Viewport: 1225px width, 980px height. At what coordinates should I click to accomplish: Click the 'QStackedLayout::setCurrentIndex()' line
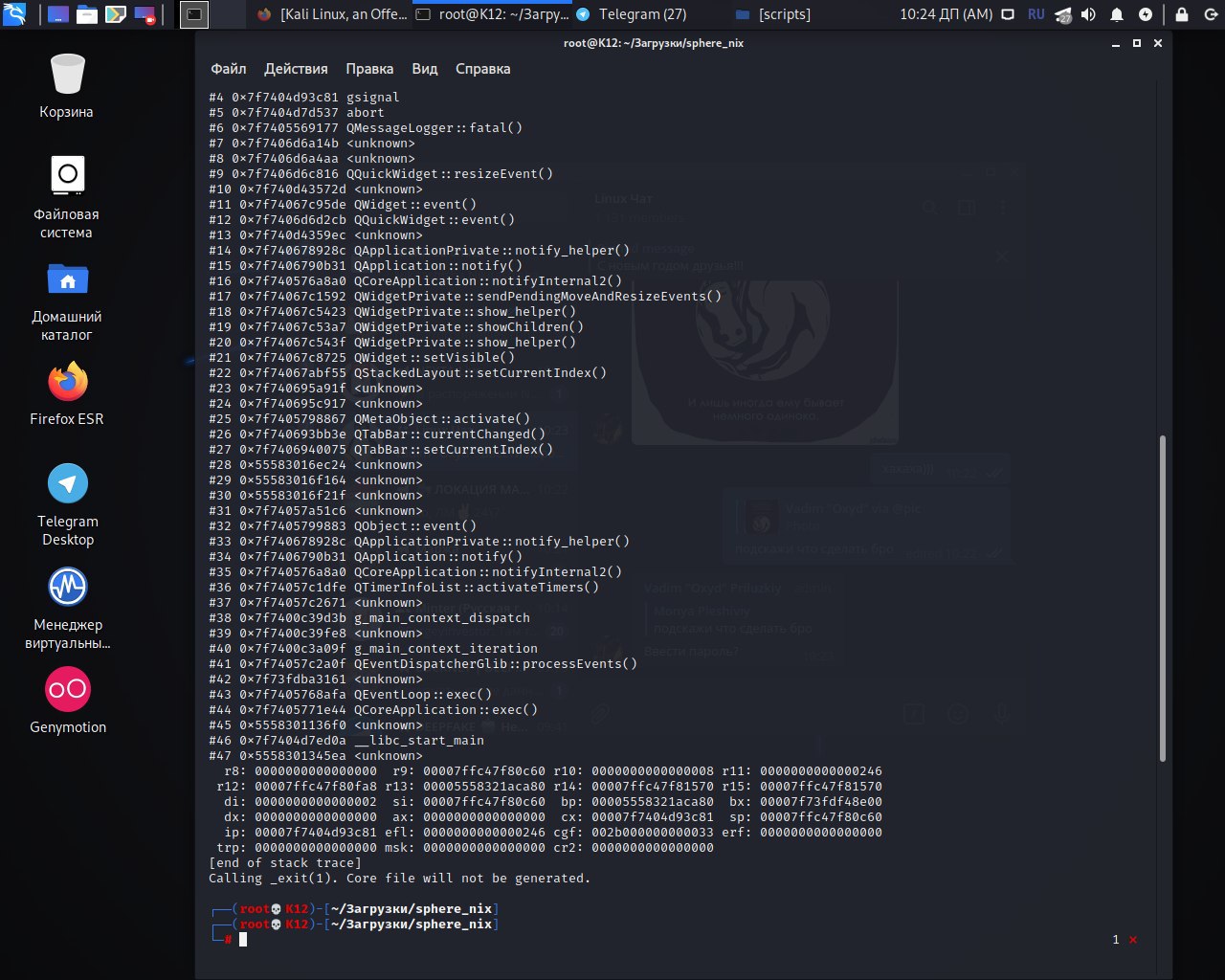pos(408,372)
